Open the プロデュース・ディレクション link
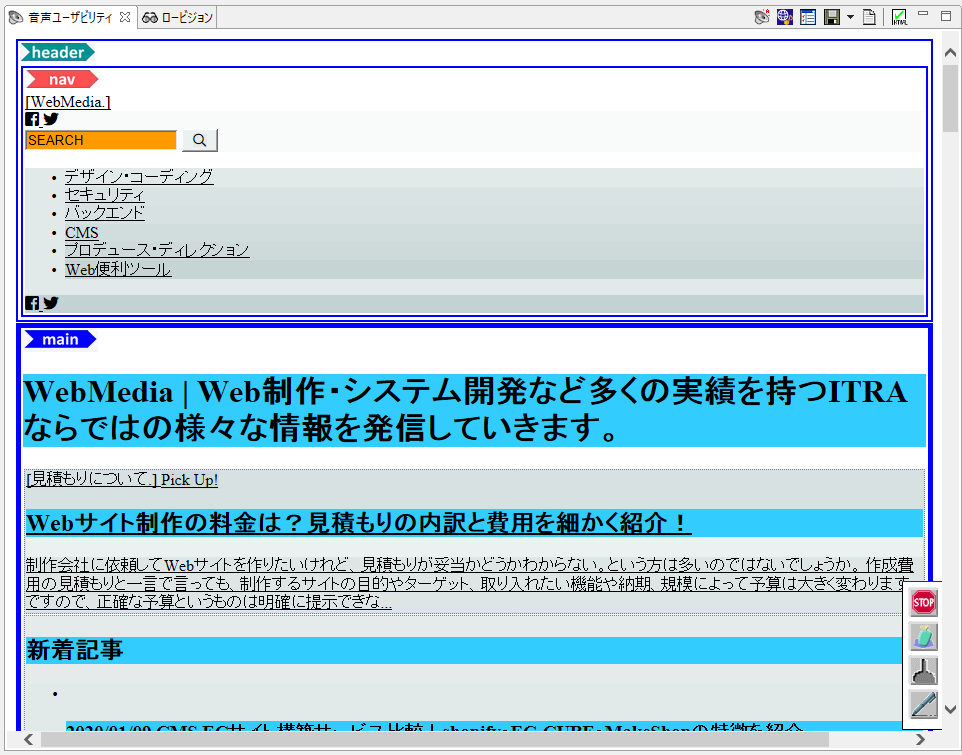 pos(157,250)
